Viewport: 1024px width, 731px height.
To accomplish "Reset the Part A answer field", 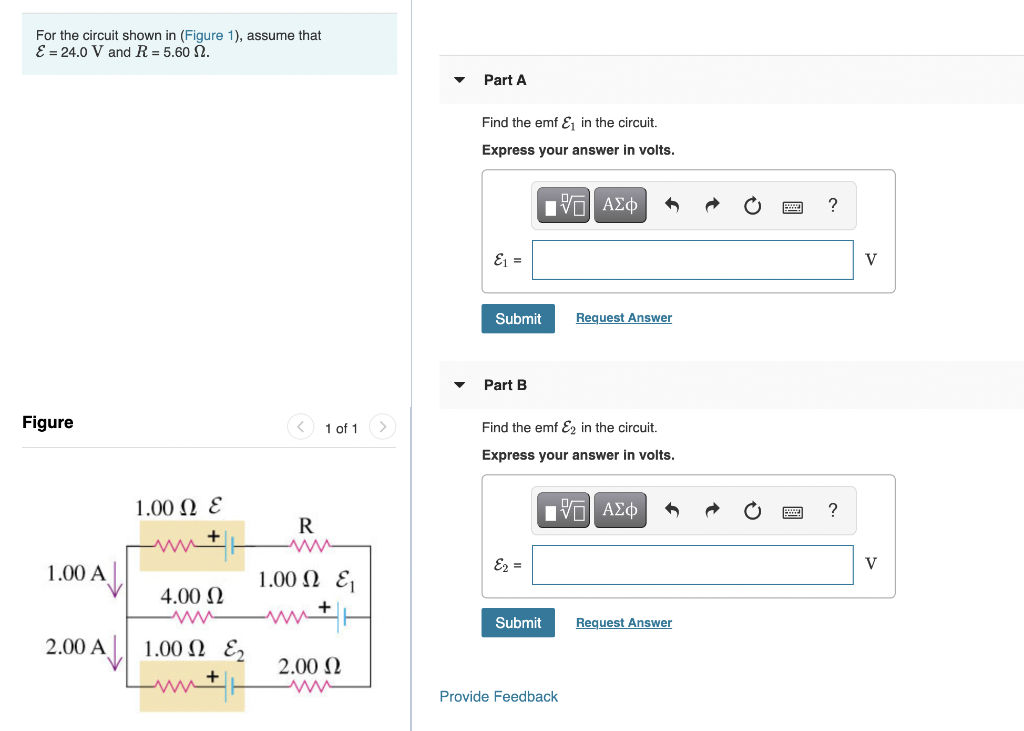I will tap(752, 206).
